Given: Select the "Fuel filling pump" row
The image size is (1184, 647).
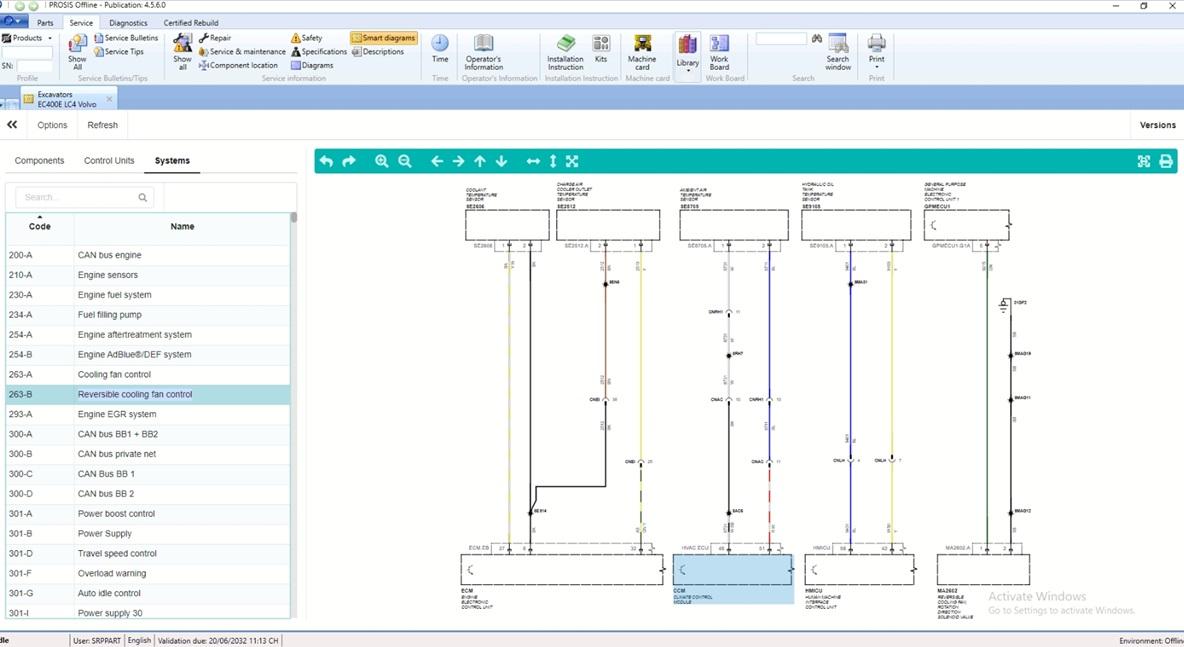Looking at the screenshot, I should click(x=148, y=315).
